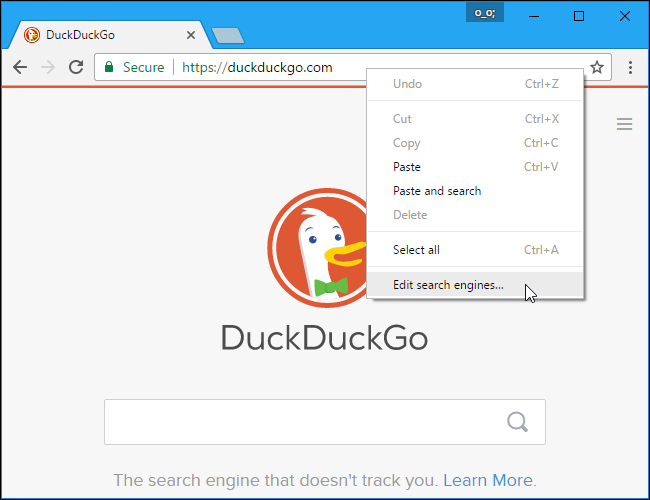Choose Select all from the menu
The image size is (650, 500).
(x=475, y=250)
